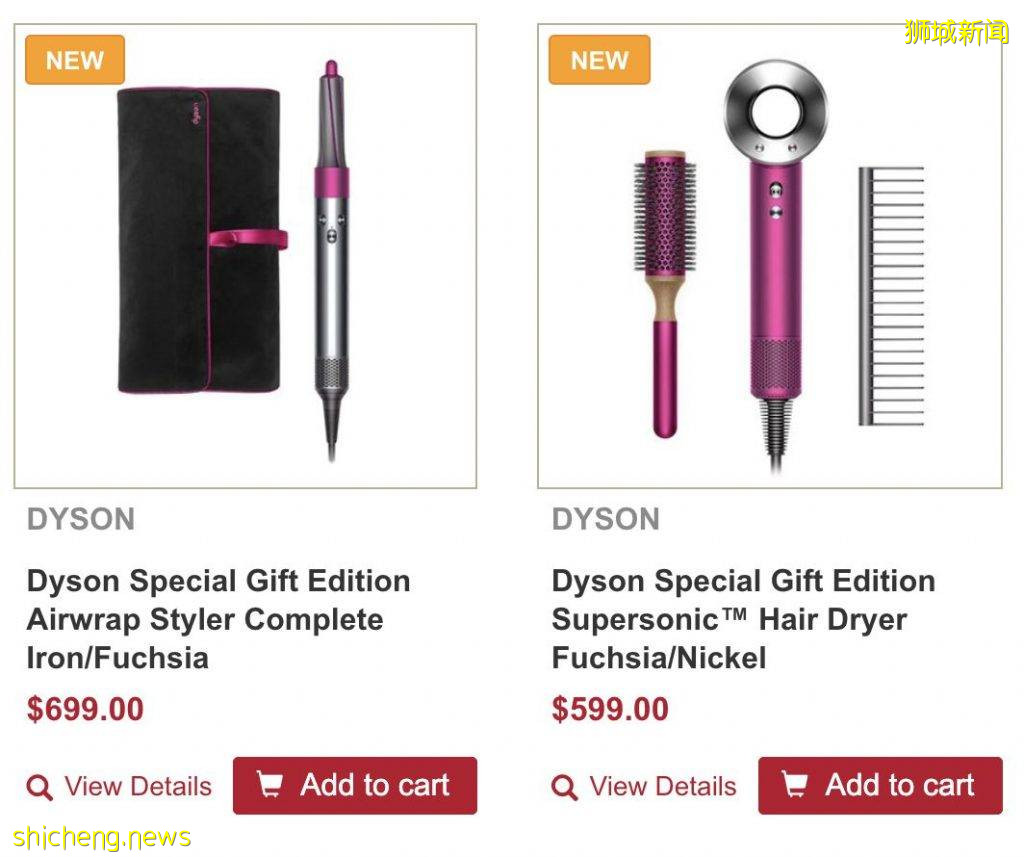Open the Supersonic Hair Dryer Fuchsia/Nickel title
The image size is (1024, 857).
pos(743,619)
